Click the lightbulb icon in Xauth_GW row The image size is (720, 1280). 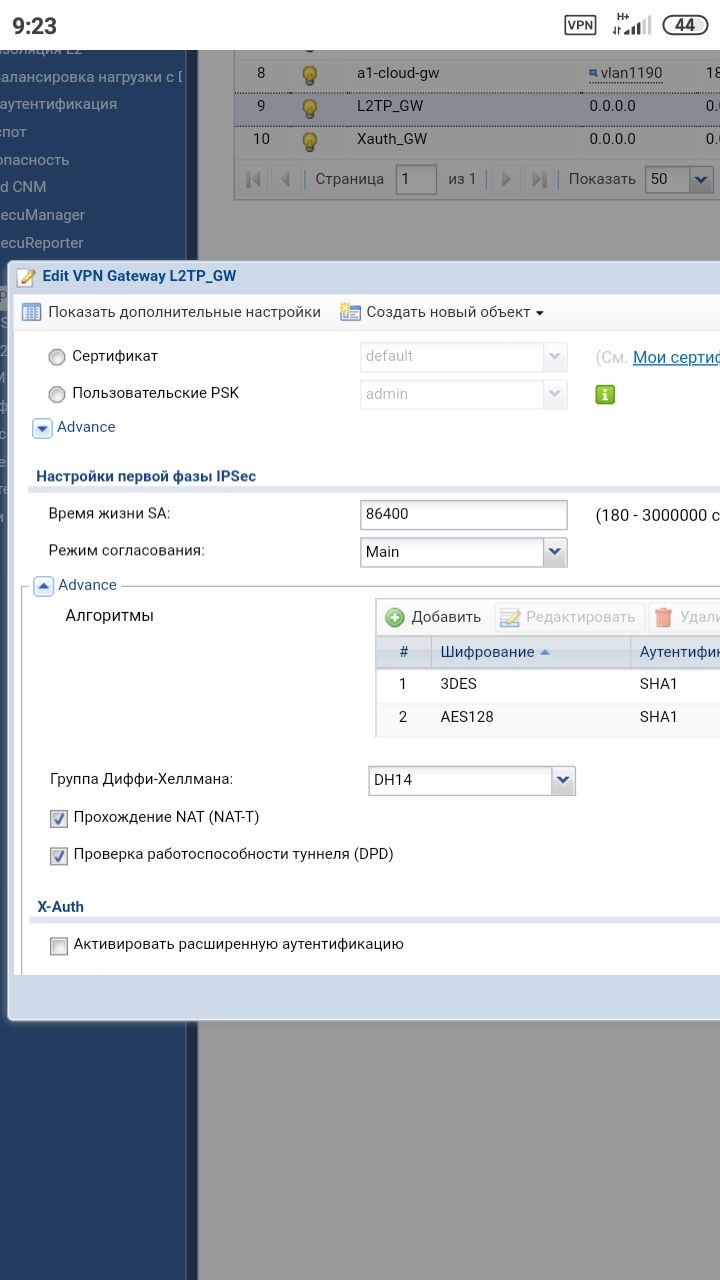point(310,140)
